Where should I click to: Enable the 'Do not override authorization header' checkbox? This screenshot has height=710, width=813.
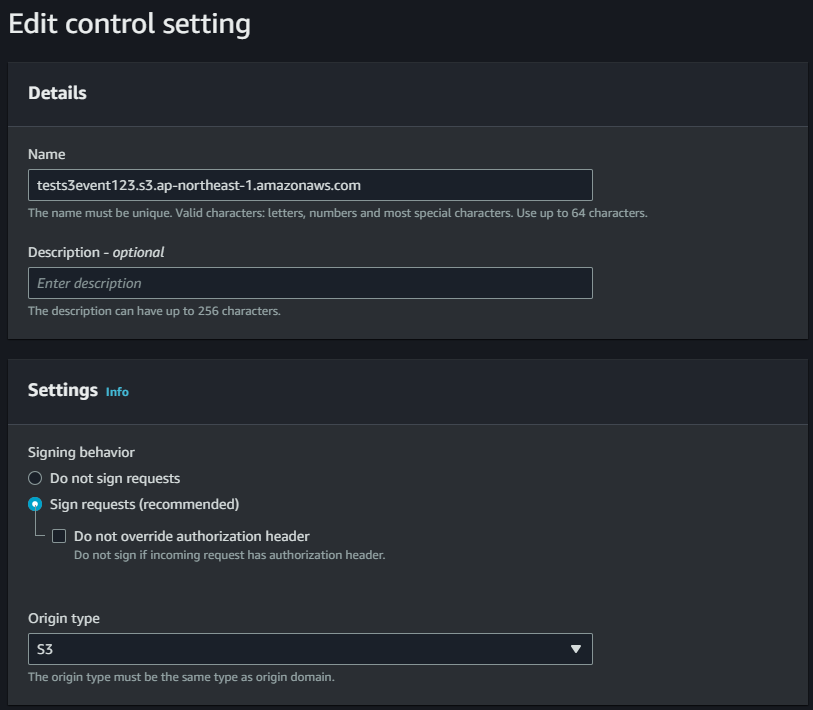point(60,537)
